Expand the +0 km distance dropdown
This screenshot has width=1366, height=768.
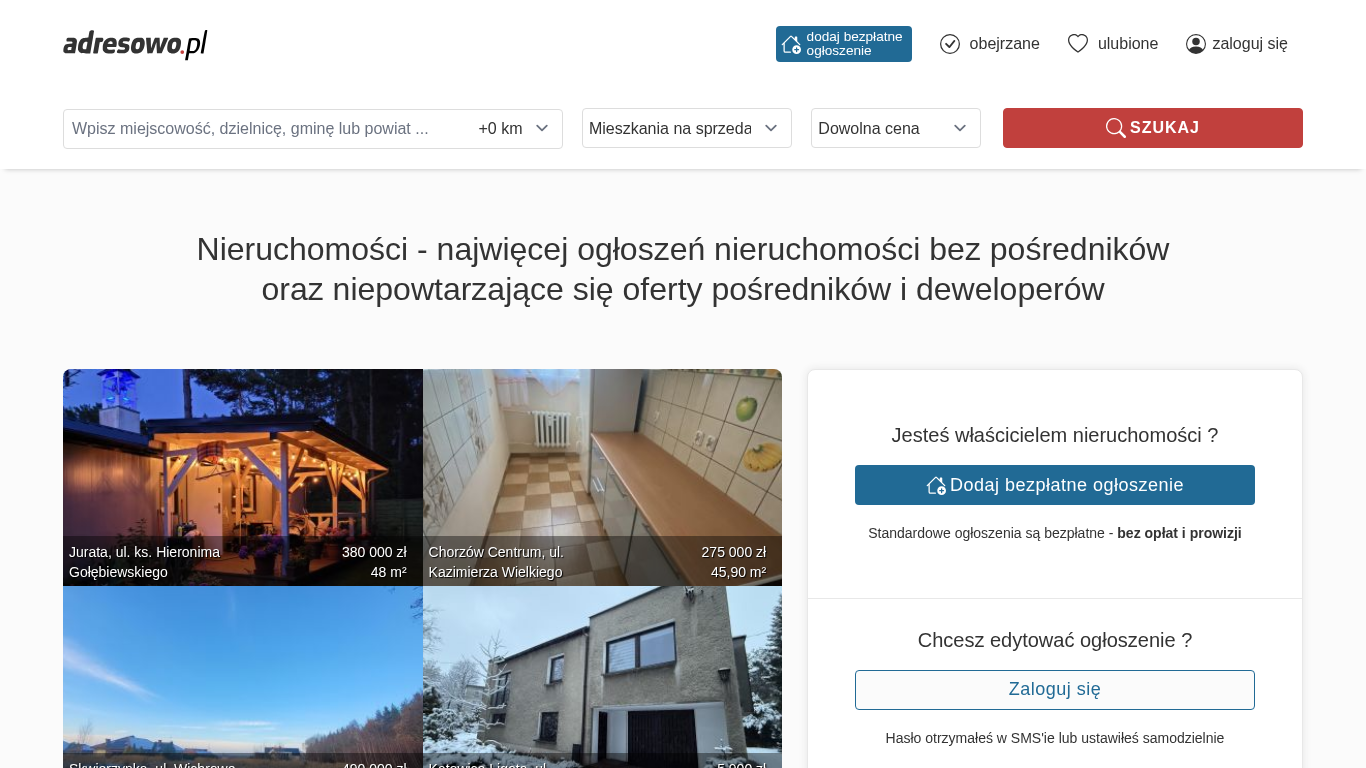(x=514, y=128)
